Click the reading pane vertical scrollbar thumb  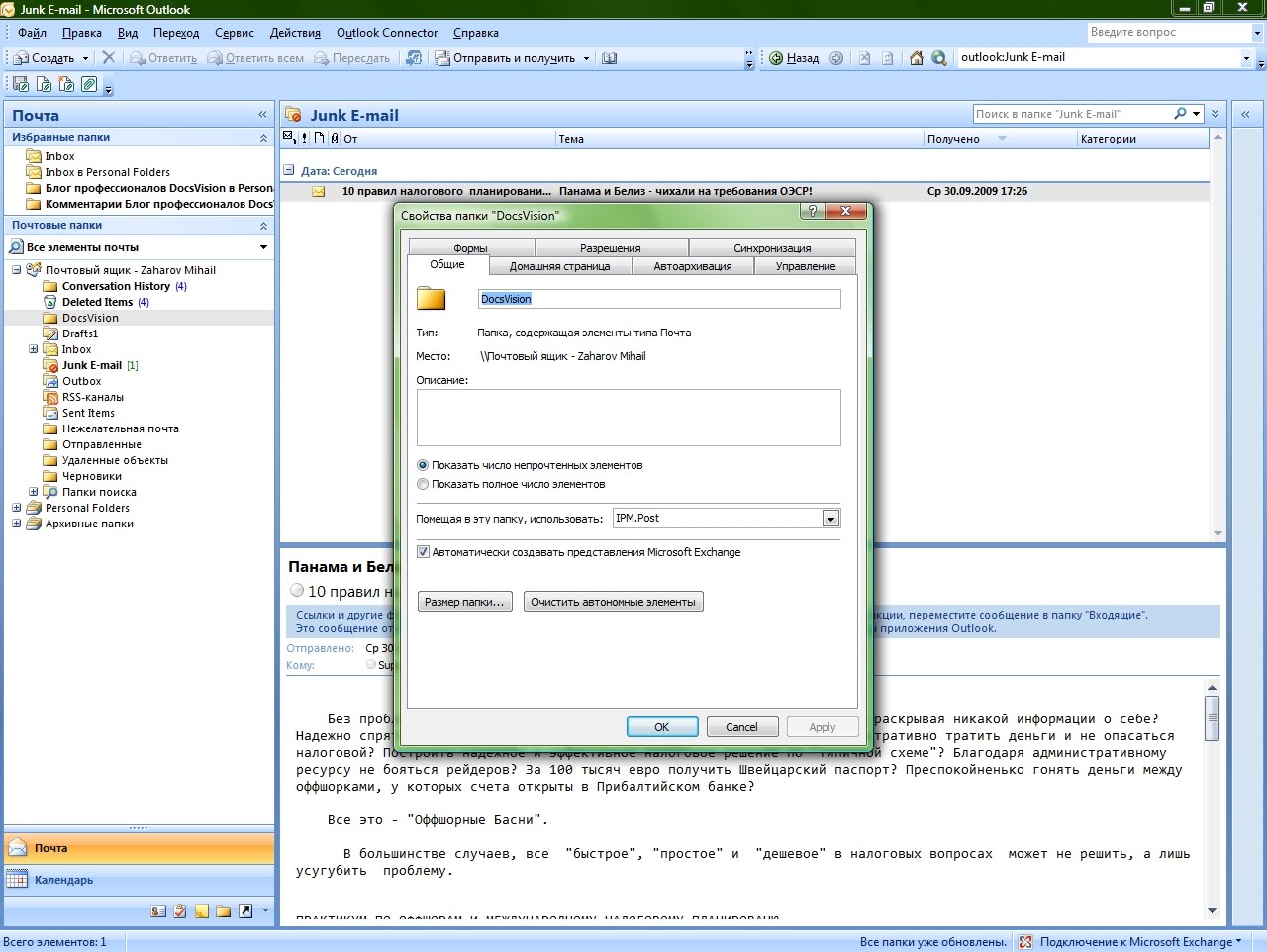[1212, 717]
